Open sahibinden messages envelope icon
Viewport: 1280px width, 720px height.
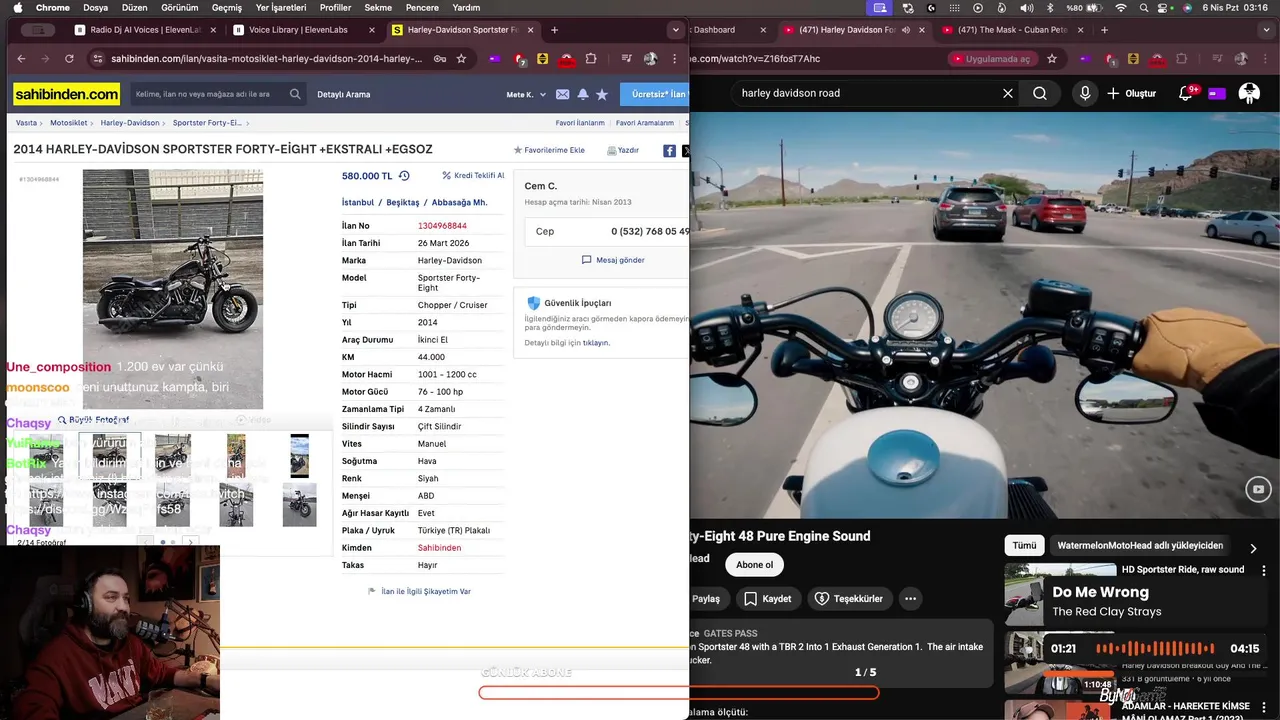coord(562,94)
